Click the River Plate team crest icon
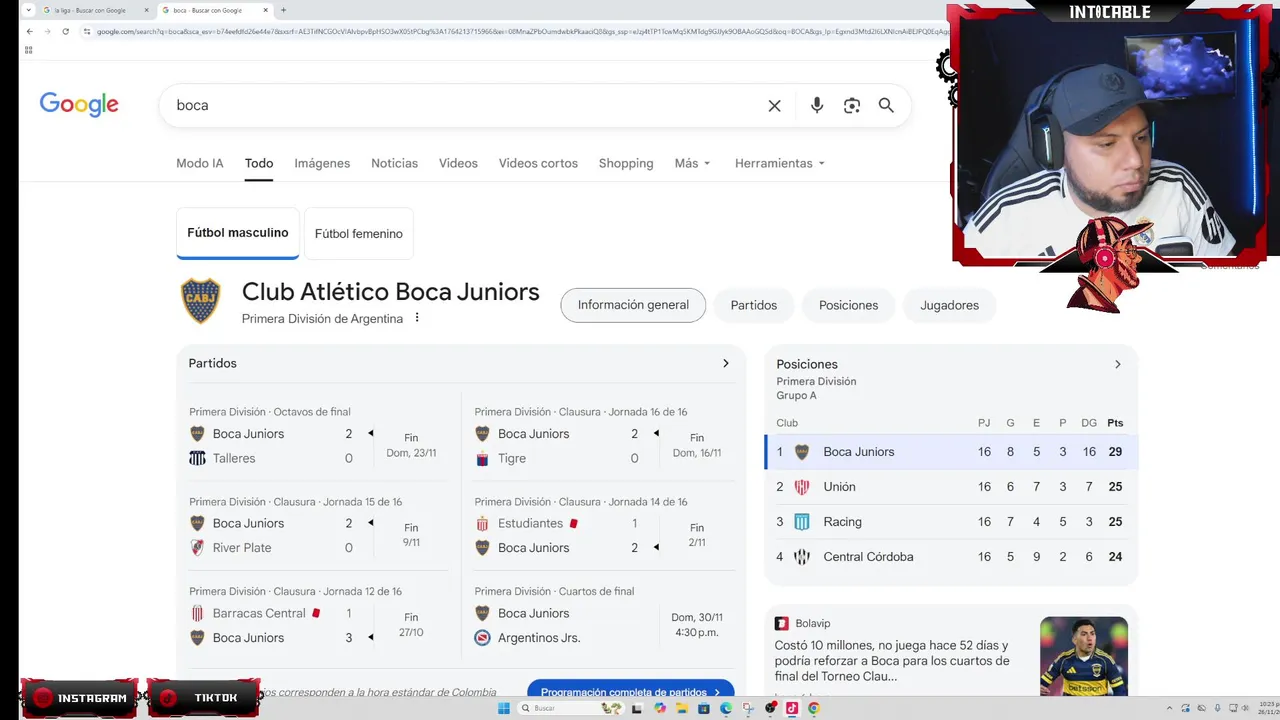The image size is (1280, 720). 197,548
